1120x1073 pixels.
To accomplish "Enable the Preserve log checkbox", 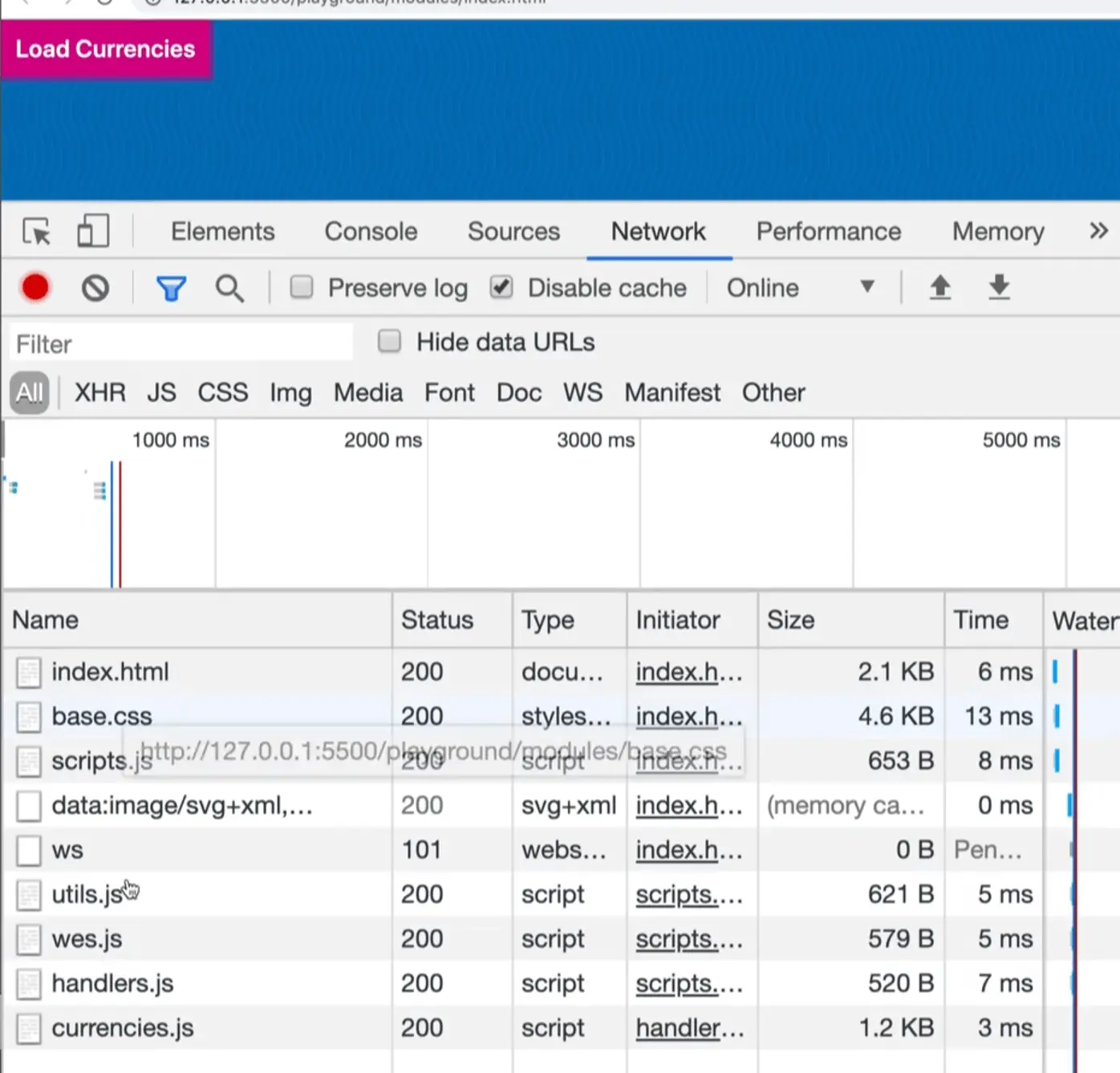I will coord(302,287).
